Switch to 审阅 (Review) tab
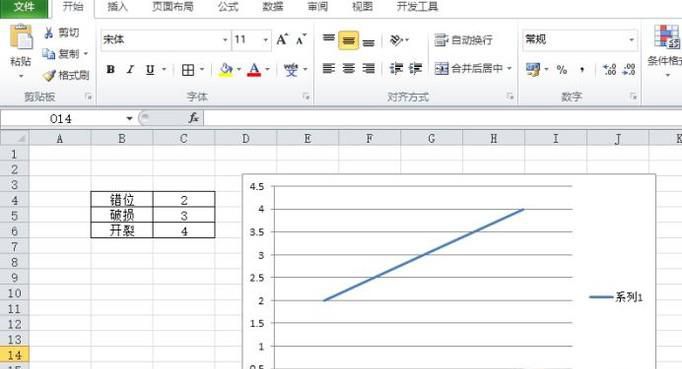The height and width of the screenshot is (369, 682). 318,7
